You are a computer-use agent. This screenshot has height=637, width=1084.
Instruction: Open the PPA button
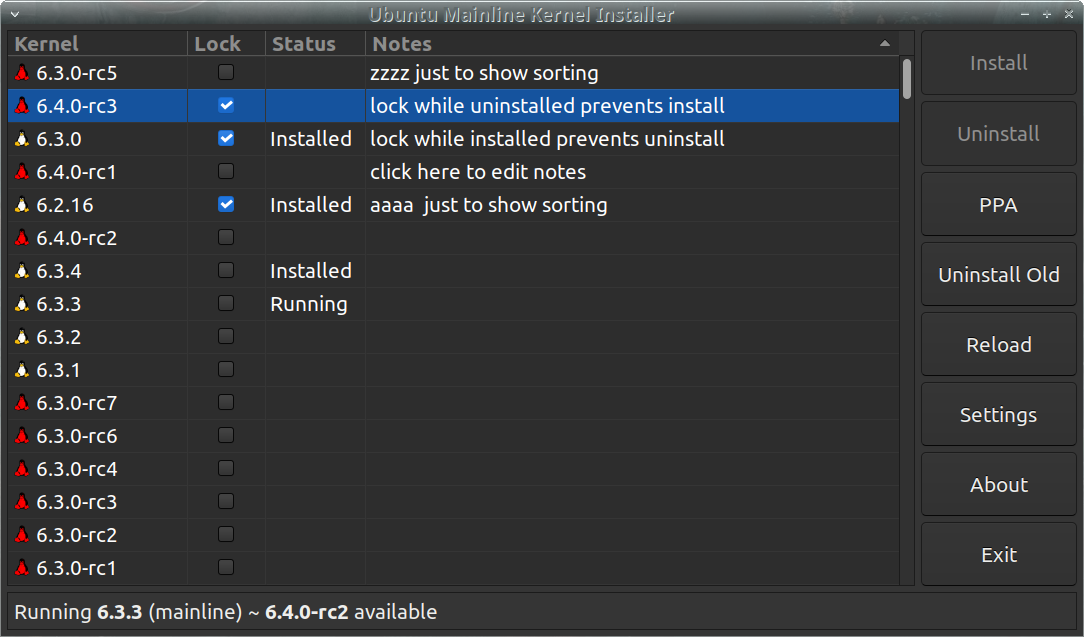(x=998, y=205)
